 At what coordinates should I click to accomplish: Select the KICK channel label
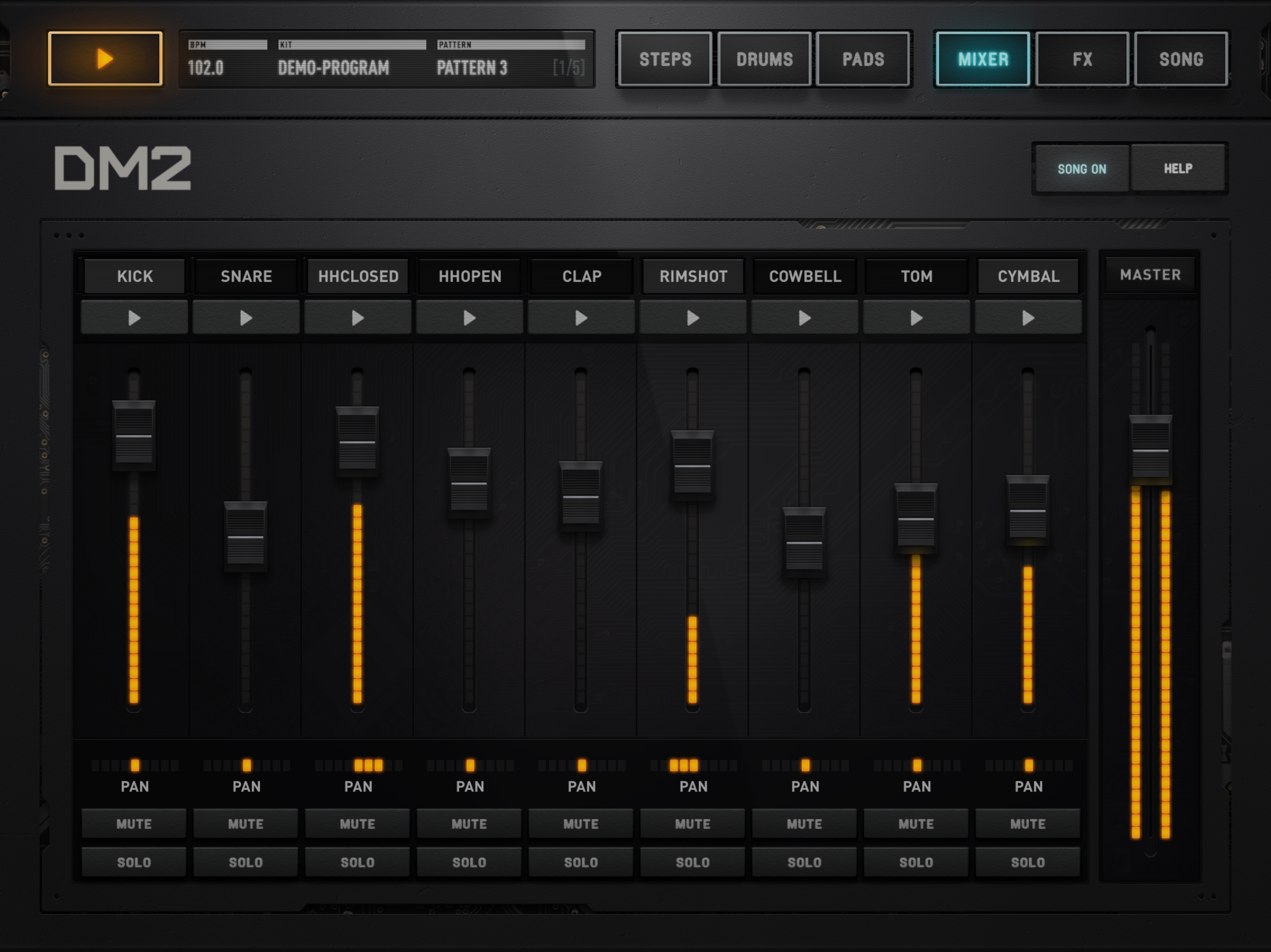point(134,276)
